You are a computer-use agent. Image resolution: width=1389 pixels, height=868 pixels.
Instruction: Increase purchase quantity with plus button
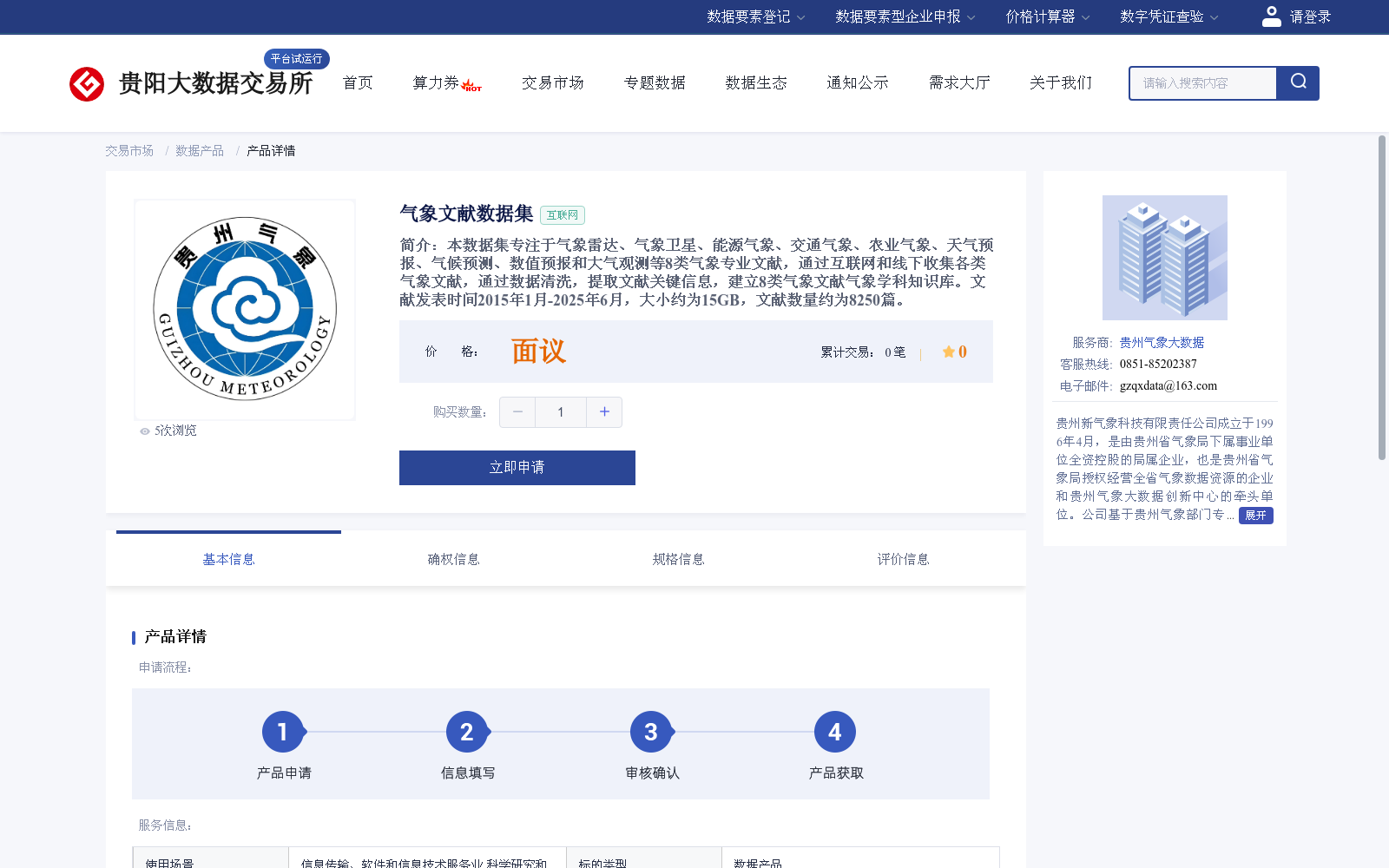point(604,412)
